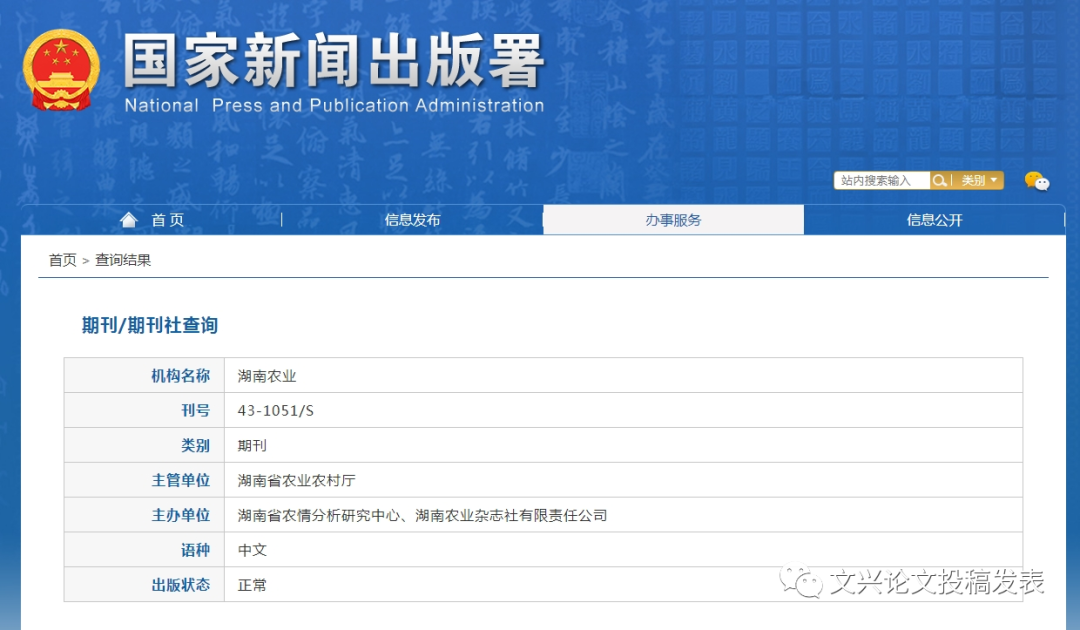
Task: Click the 出版状态 row label
Action: (x=180, y=585)
